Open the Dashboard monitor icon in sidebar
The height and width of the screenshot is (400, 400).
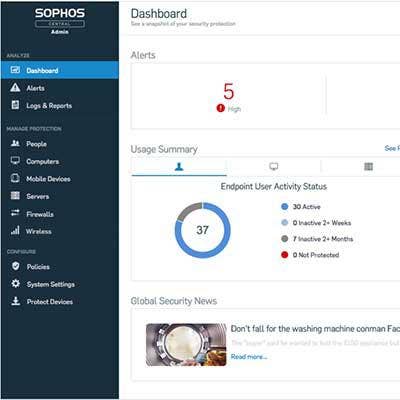click(15, 70)
